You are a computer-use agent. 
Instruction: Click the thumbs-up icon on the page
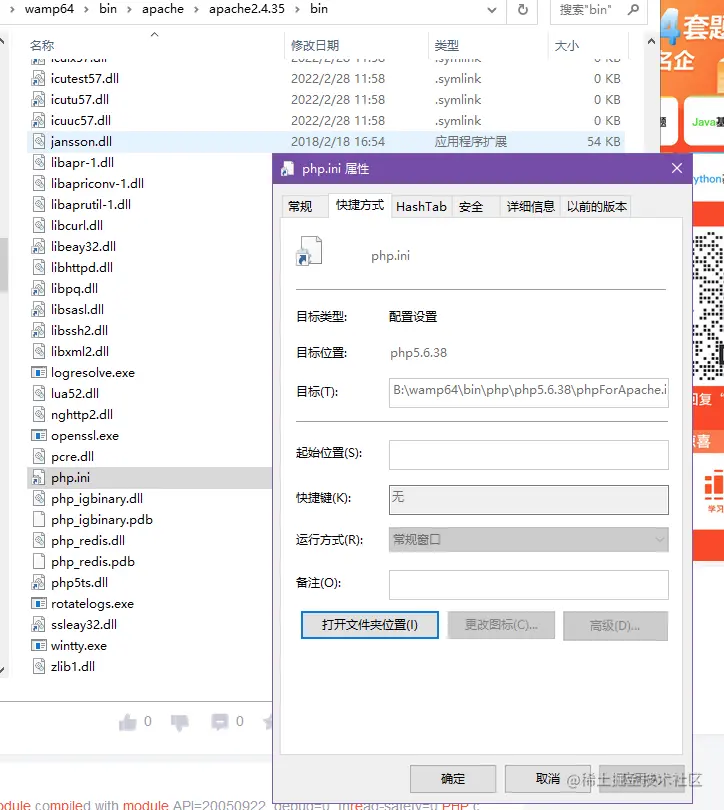(128, 722)
